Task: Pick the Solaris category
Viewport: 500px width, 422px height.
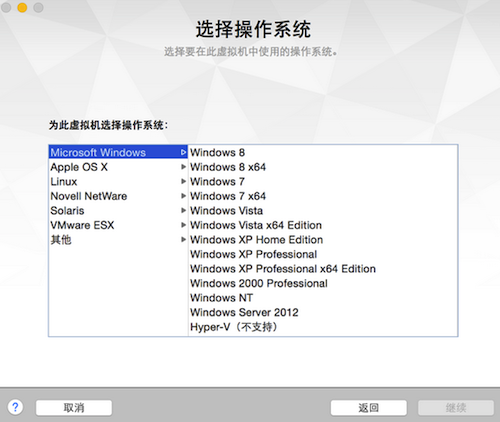Action: (118, 211)
